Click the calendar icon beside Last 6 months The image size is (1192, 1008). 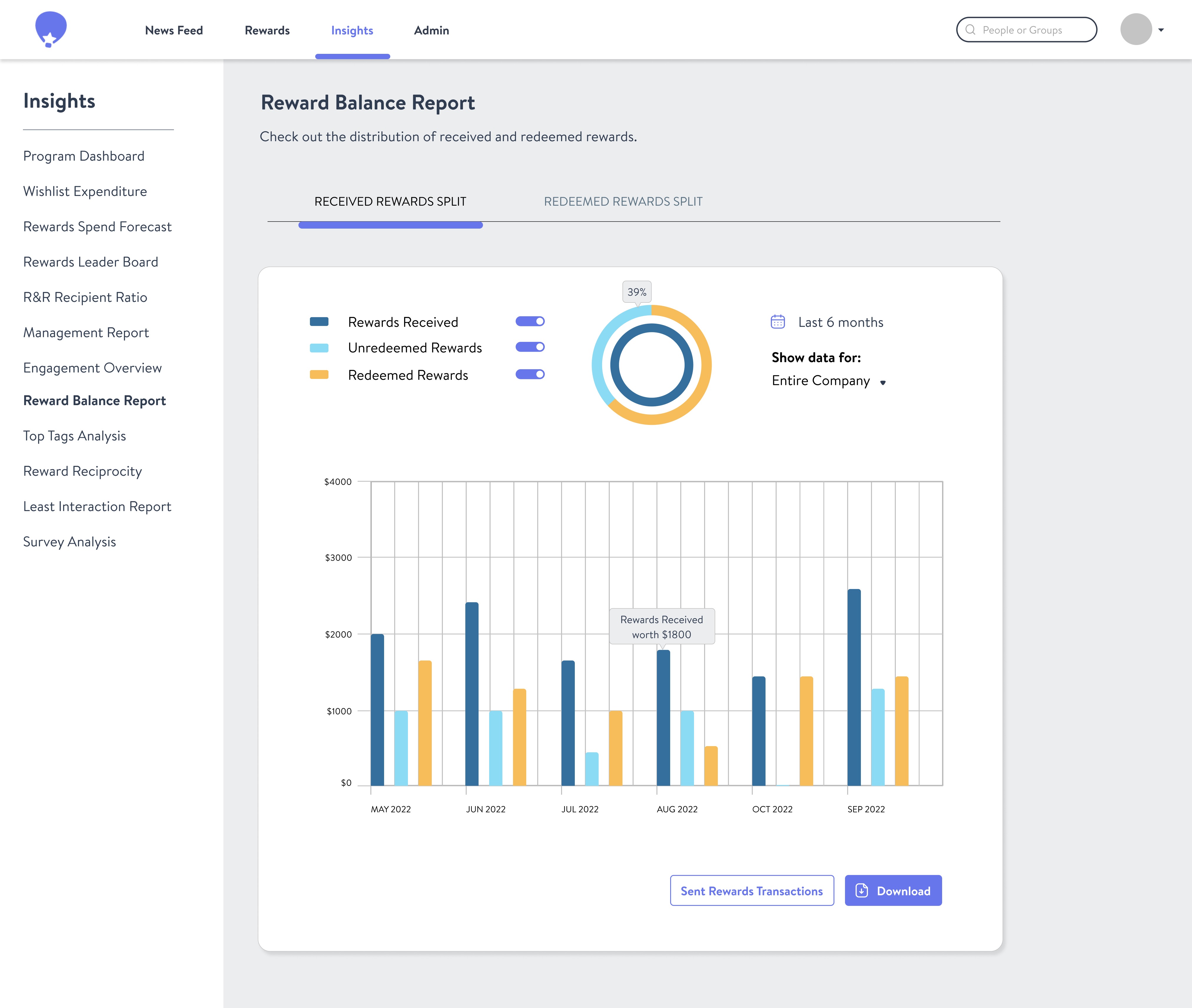(778, 322)
